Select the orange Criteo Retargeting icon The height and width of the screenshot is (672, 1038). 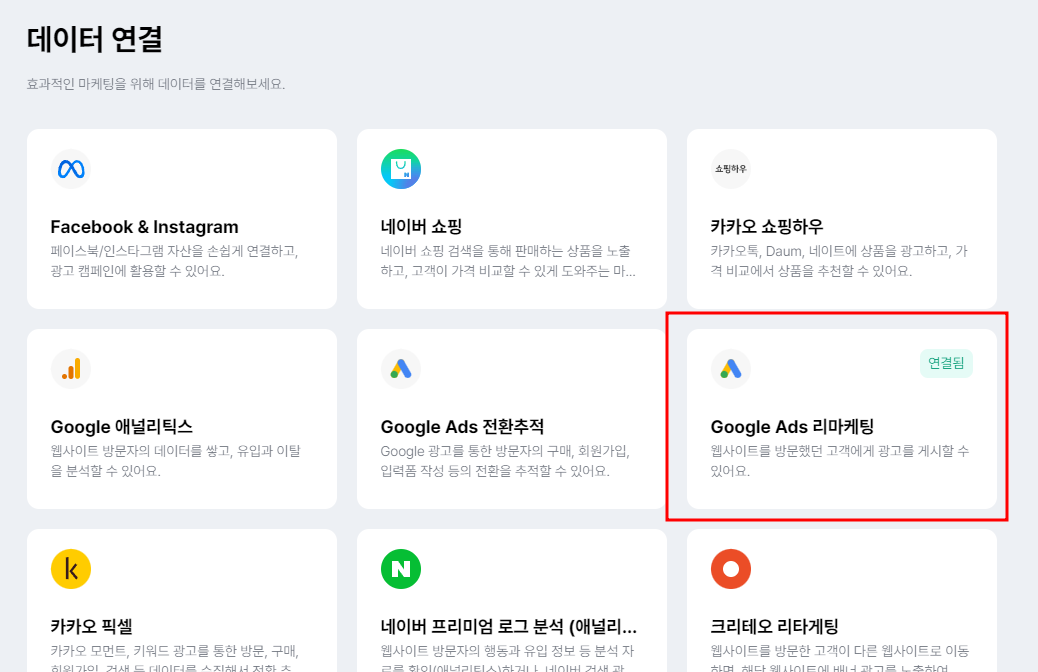(x=730, y=568)
